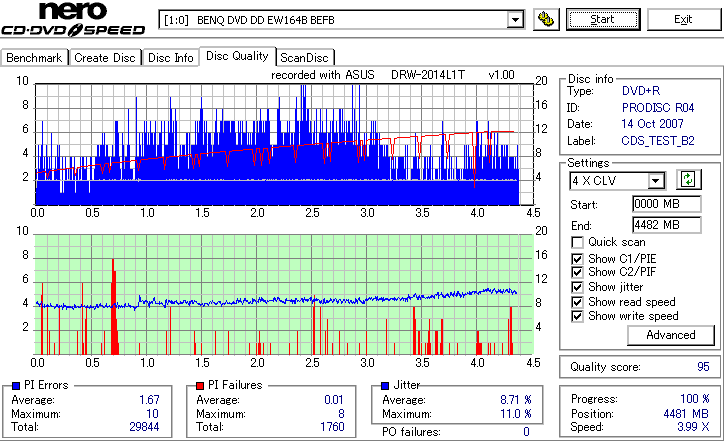Open the Advanced settings button

[x=670, y=335]
